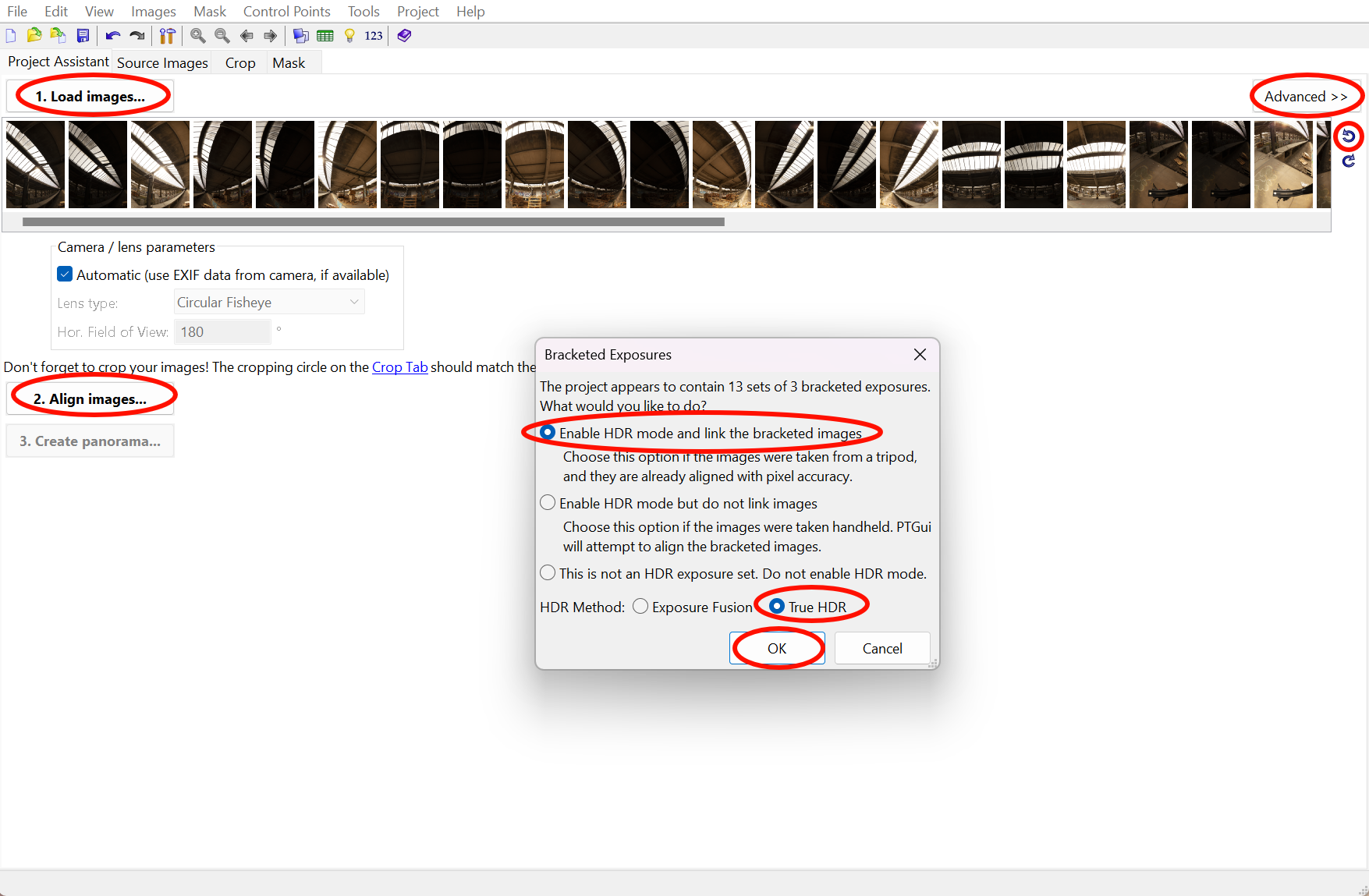Rotate images clockwise with lower rotate icon
The width and height of the screenshot is (1369, 896).
pos(1349,161)
